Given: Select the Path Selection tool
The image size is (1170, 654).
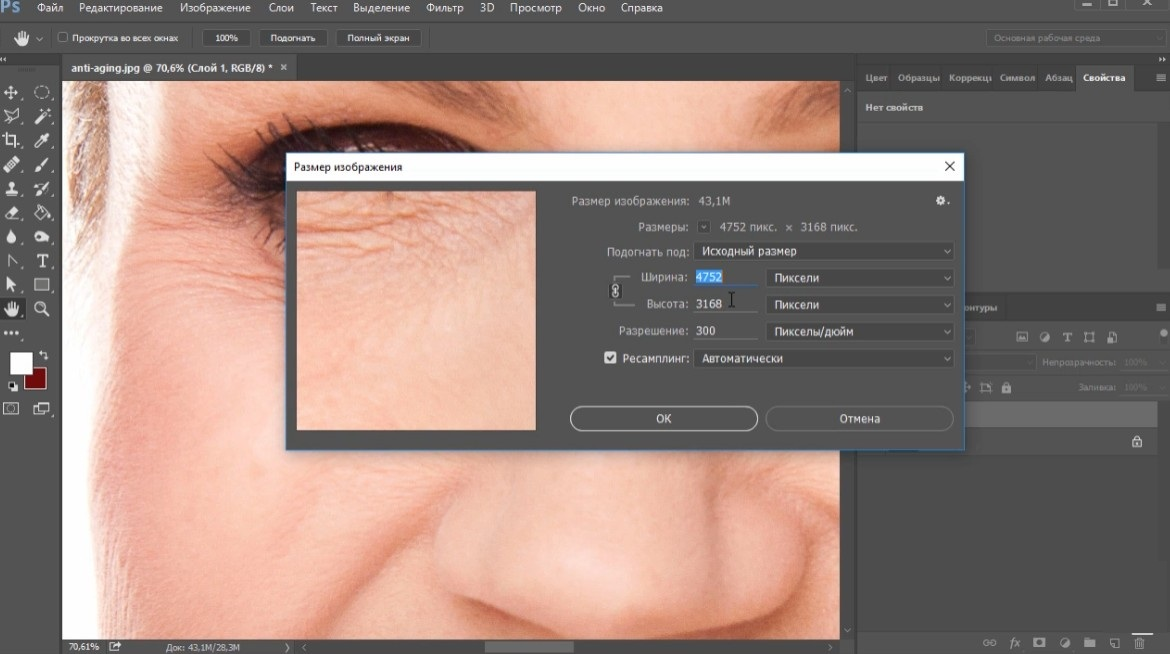Looking at the screenshot, I should tap(11, 284).
